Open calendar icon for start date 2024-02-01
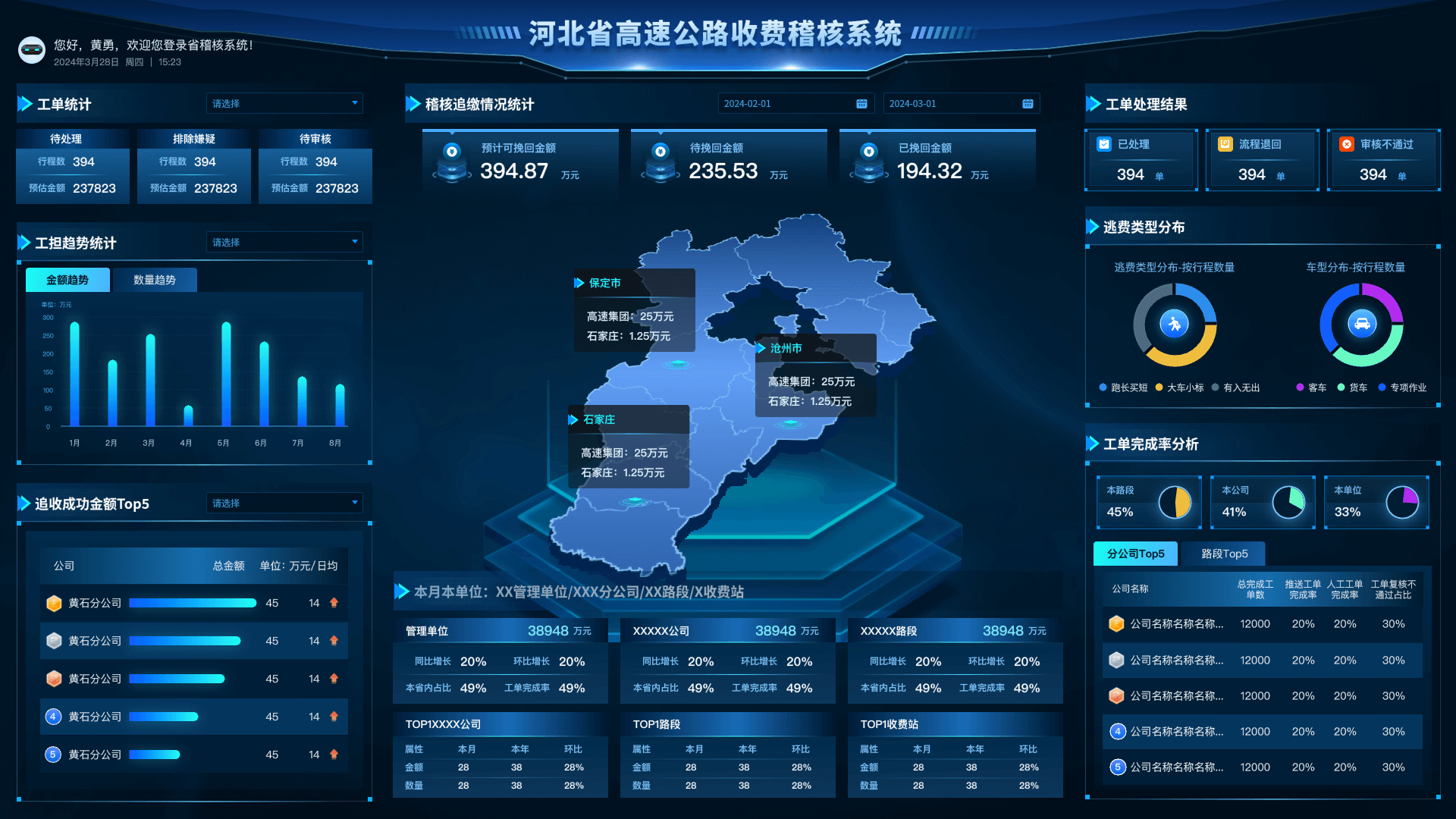1456x819 pixels. pyautogui.click(x=861, y=104)
